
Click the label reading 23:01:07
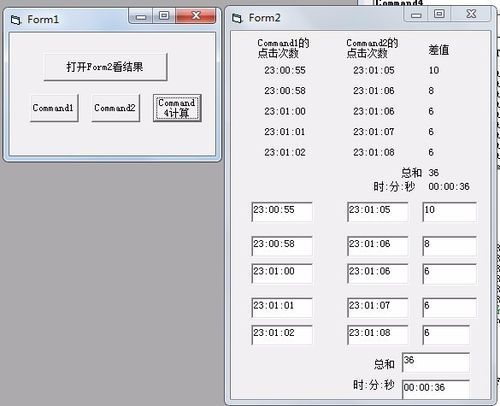point(374,132)
